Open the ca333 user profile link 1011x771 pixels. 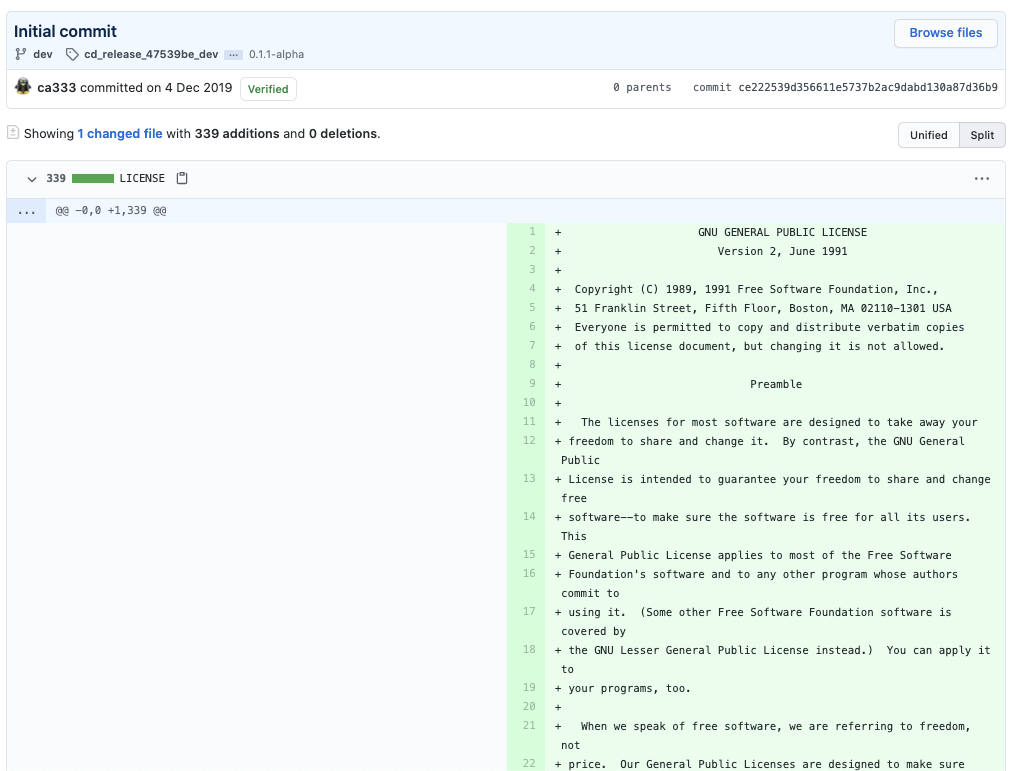pyautogui.click(x=57, y=88)
